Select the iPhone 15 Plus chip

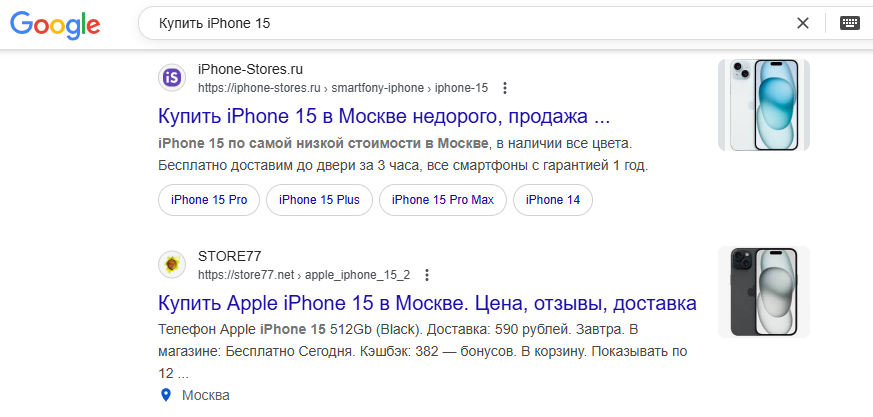tap(319, 200)
